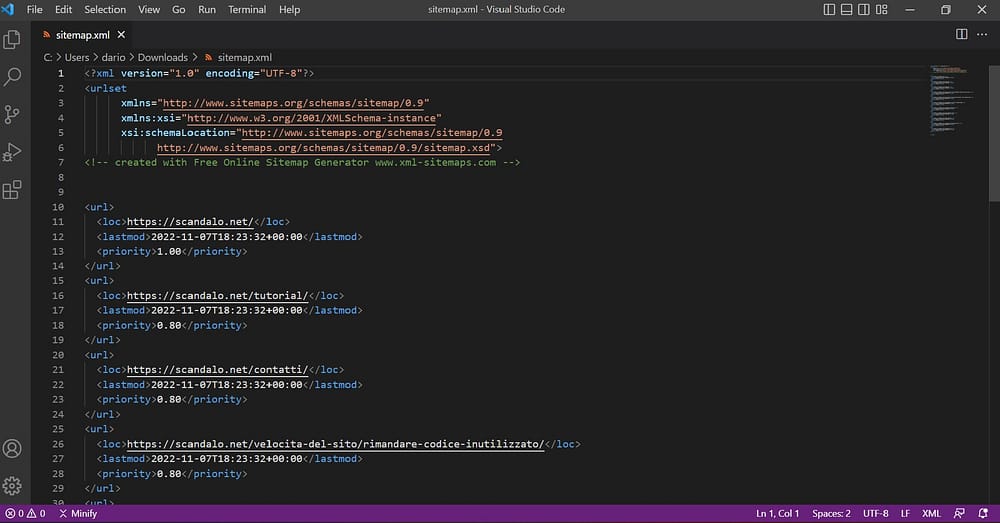Click the VS Code logo icon
This screenshot has width=1000, height=523.
[8, 10]
